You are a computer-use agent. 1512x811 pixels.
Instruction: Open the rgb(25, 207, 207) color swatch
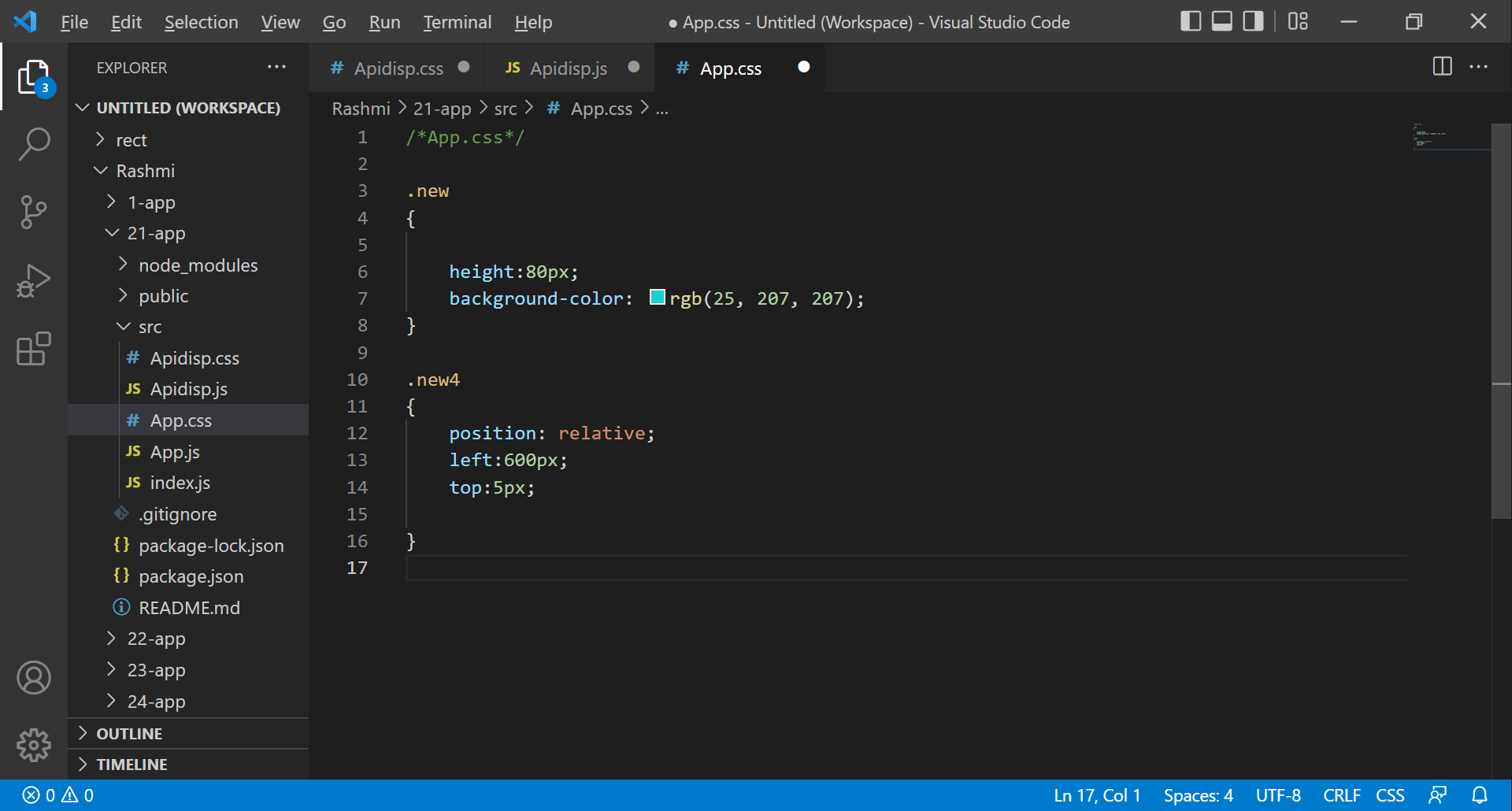coord(657,297)
